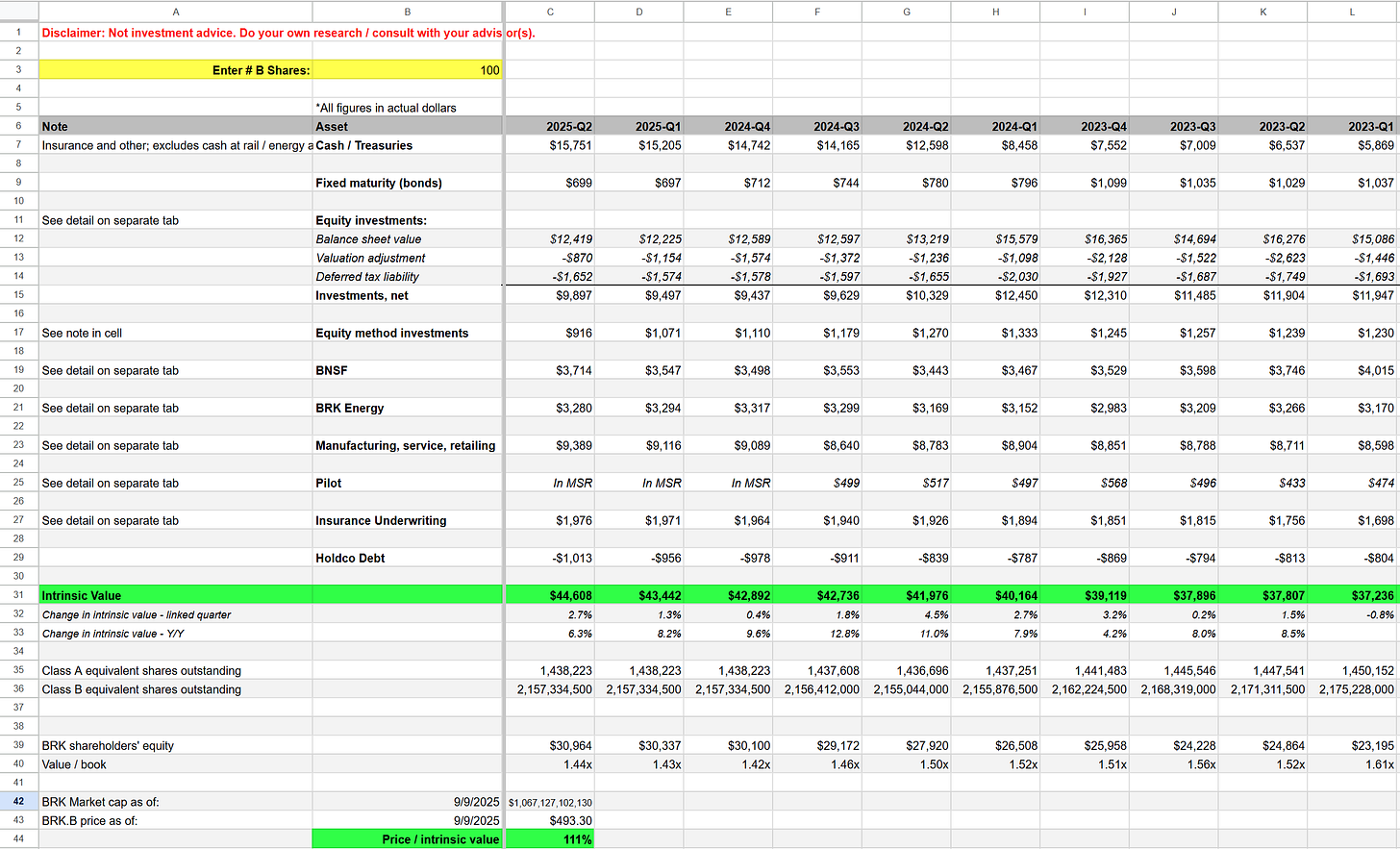
Task: Click the 'In MSR' cell under 2025-Q2
Action: pos(572,483)
